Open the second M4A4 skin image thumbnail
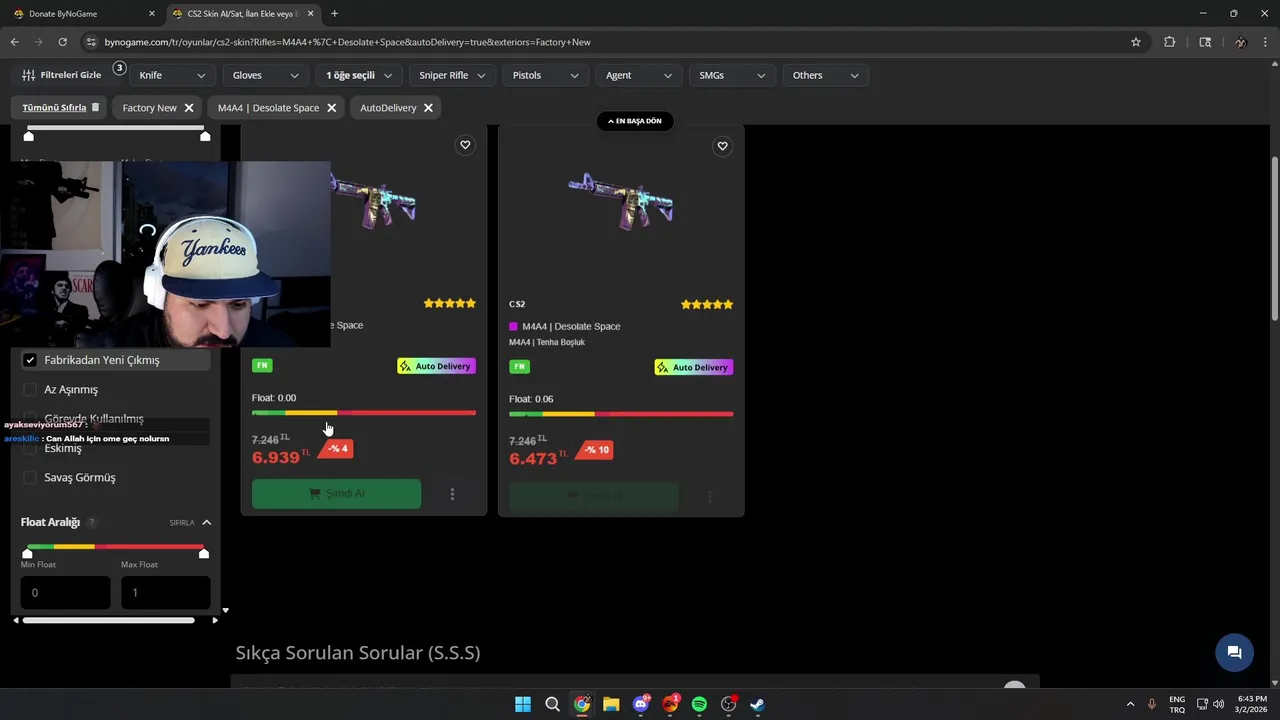This screenshot has height=720, width=1280. (620, 202)
